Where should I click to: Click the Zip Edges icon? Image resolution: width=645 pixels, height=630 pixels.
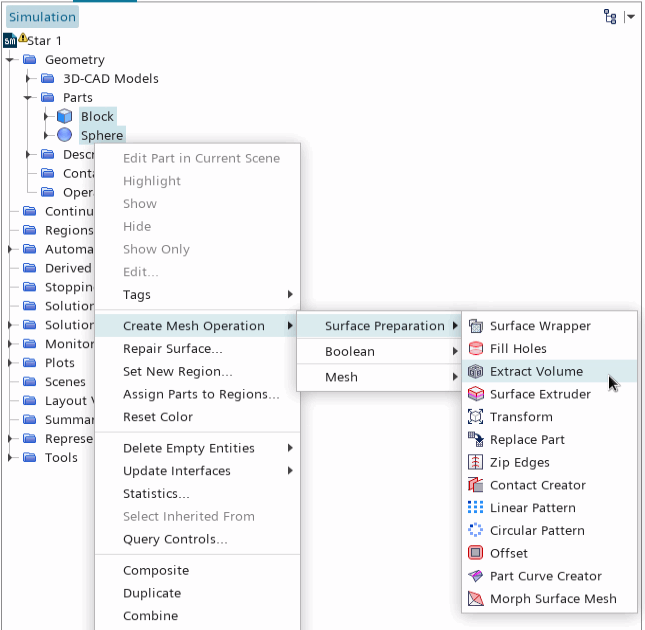coord(475,462)
